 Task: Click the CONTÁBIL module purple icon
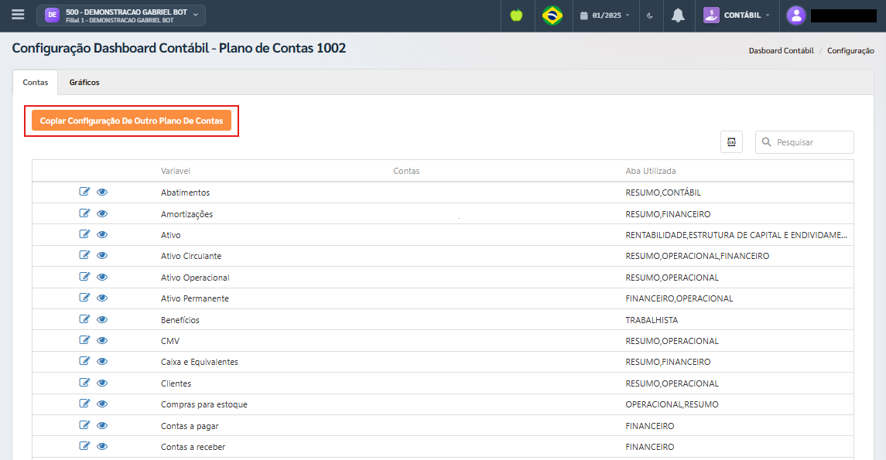coord(711,15)
